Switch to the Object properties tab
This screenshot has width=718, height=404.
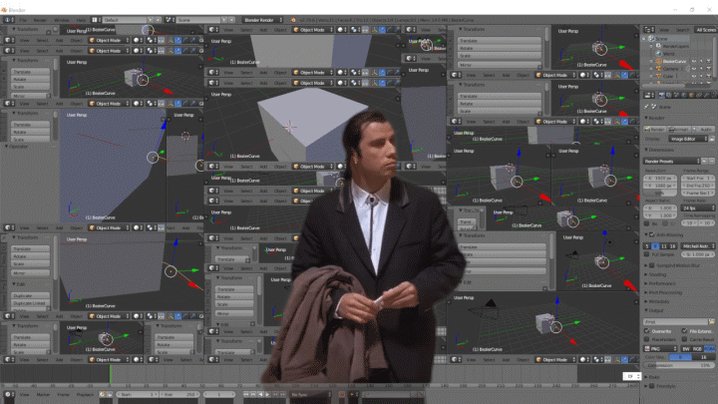point(691,95)
